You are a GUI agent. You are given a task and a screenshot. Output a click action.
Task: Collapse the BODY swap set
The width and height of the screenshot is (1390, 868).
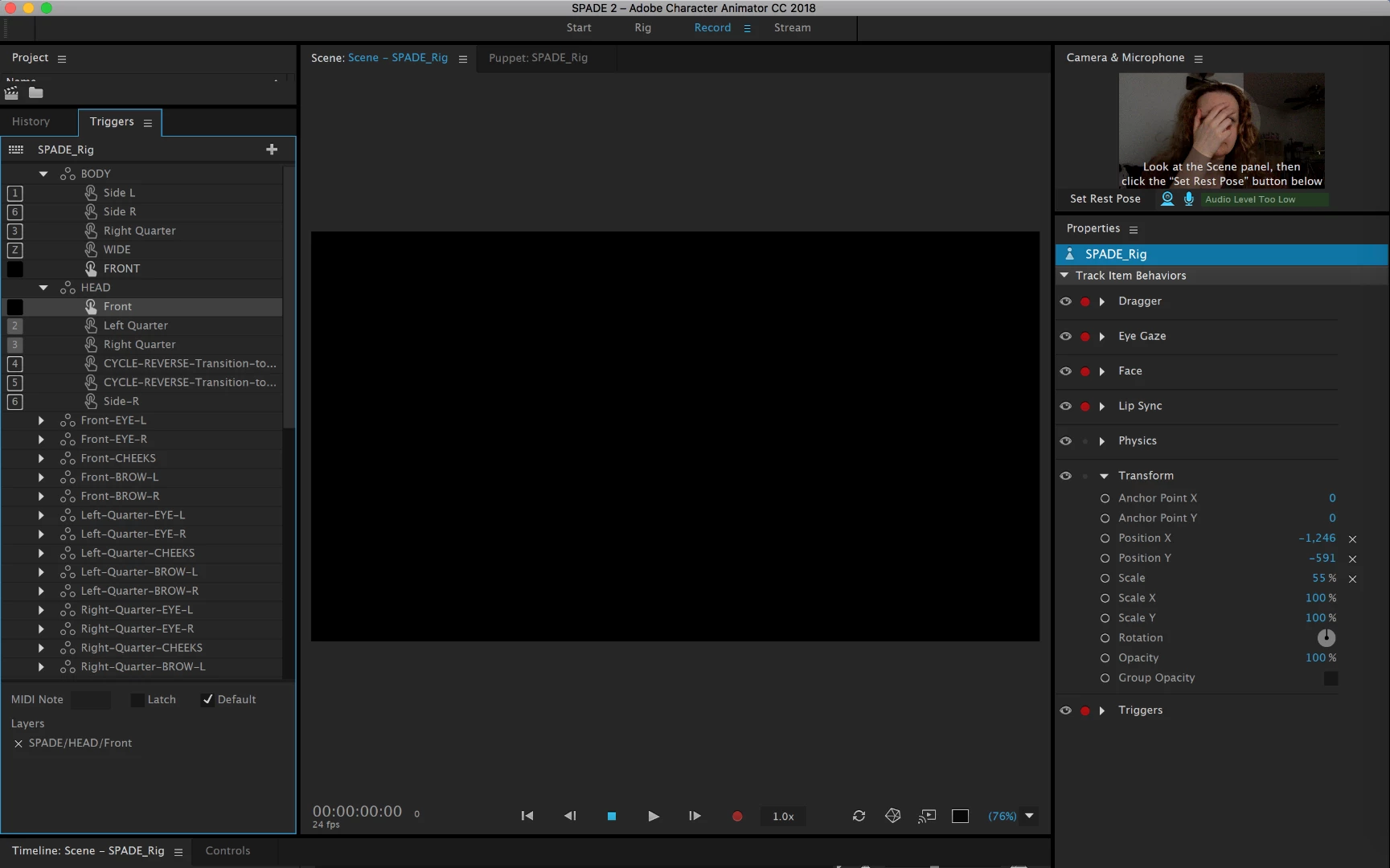pyautogui.click(x=43, y=174)
